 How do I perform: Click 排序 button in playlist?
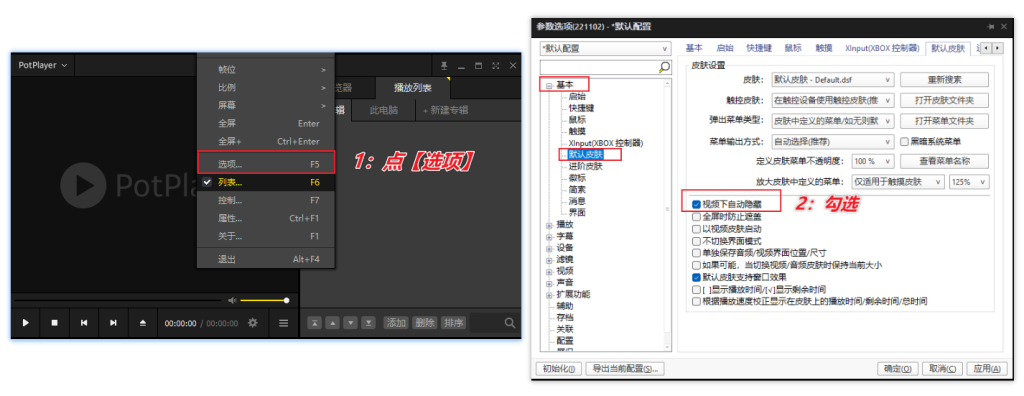453,323
